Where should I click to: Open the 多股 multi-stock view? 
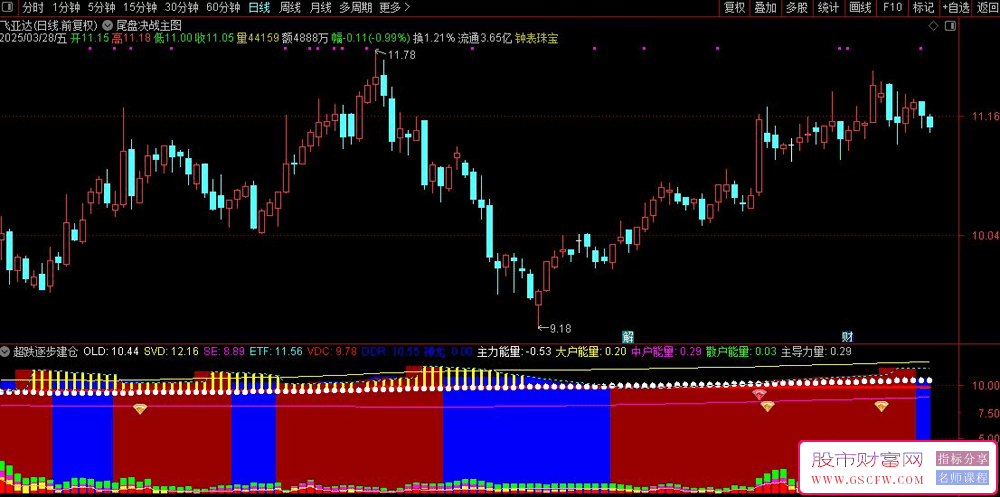[797, 8]
